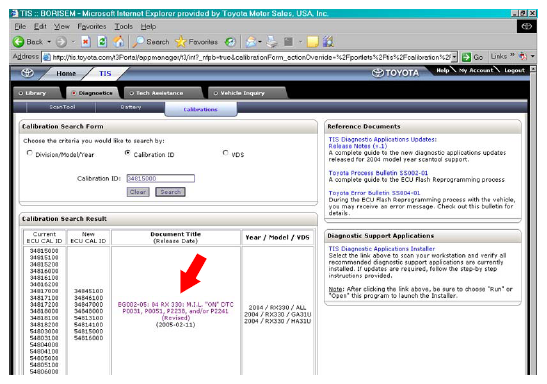This screenshot has width=547, height=384.
Task: Open the Vehicle Inquiry tab
Action: [x=243, y=93]
